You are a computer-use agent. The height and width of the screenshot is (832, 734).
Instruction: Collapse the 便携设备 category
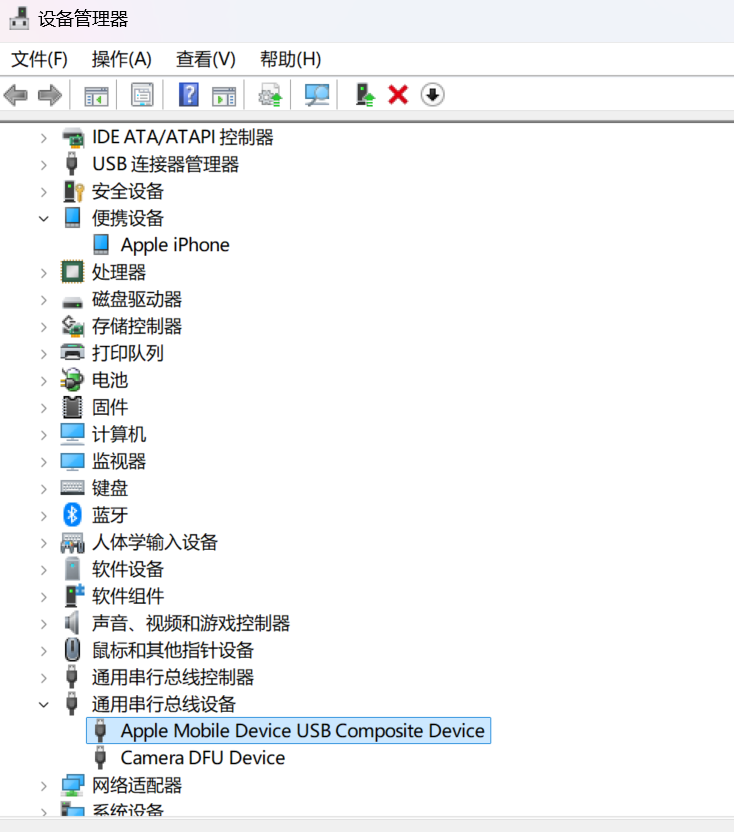click(x=44, y=218)
